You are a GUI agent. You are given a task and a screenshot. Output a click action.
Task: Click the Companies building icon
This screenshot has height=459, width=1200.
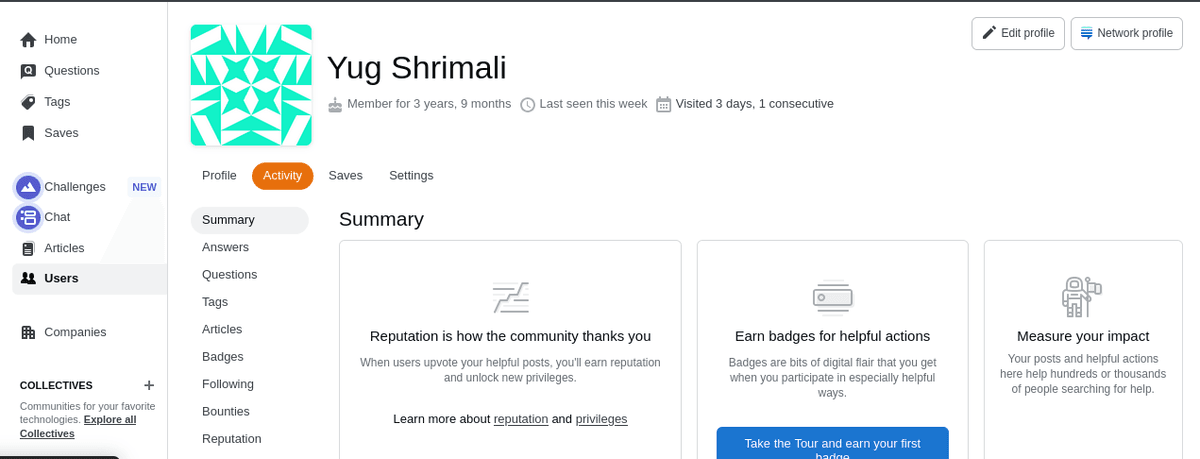click(28, 332)
